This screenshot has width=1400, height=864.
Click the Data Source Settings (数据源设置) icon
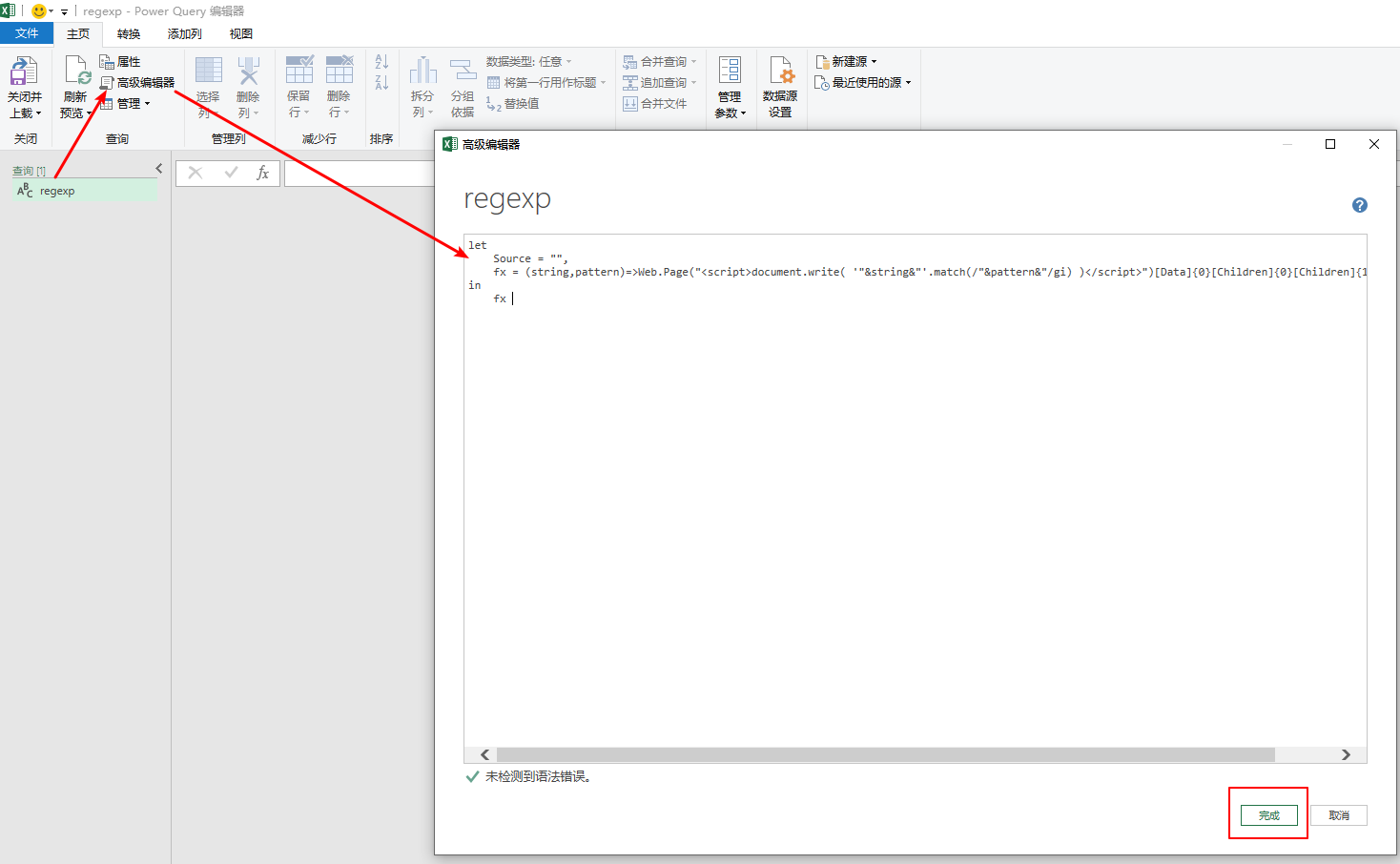(781, 71)
